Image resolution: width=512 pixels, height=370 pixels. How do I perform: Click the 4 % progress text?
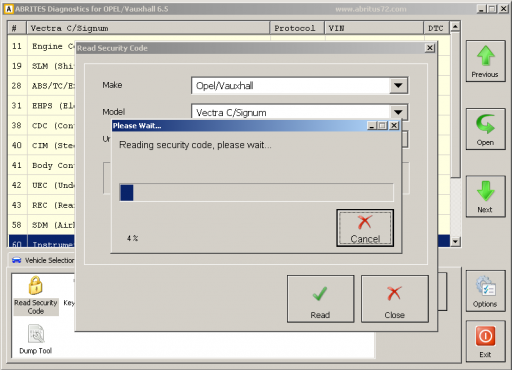[x=132, y=238]
